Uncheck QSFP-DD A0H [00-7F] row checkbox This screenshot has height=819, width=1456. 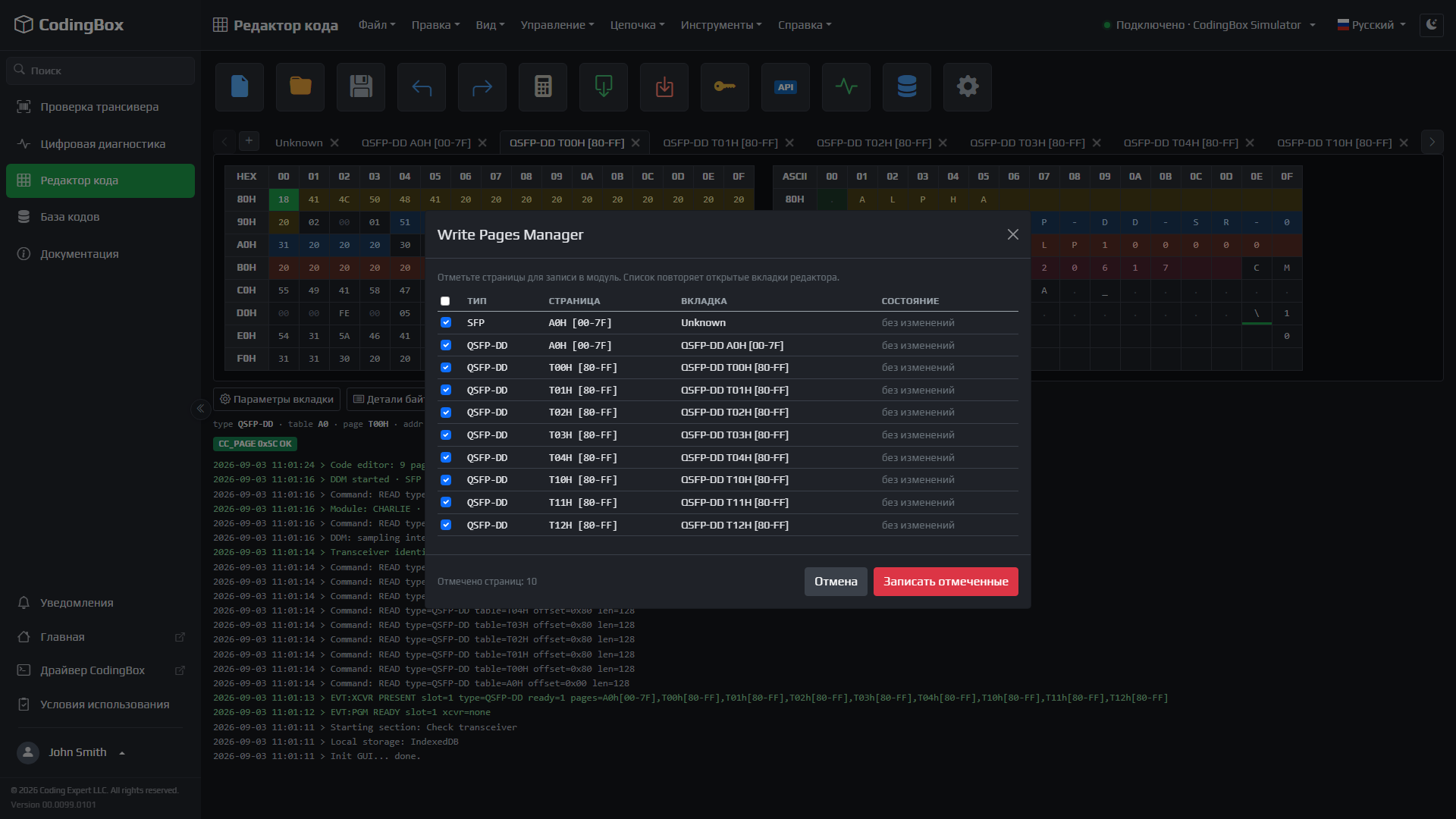tap(446, 345)
